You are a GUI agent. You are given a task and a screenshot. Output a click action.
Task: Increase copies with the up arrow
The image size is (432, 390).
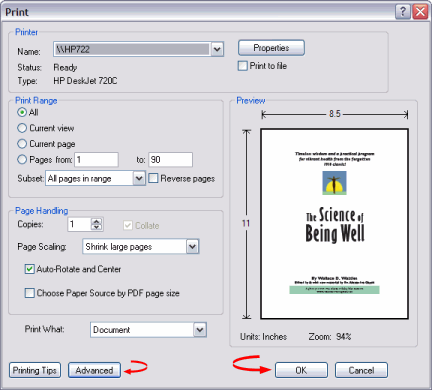tap(96, 221)
